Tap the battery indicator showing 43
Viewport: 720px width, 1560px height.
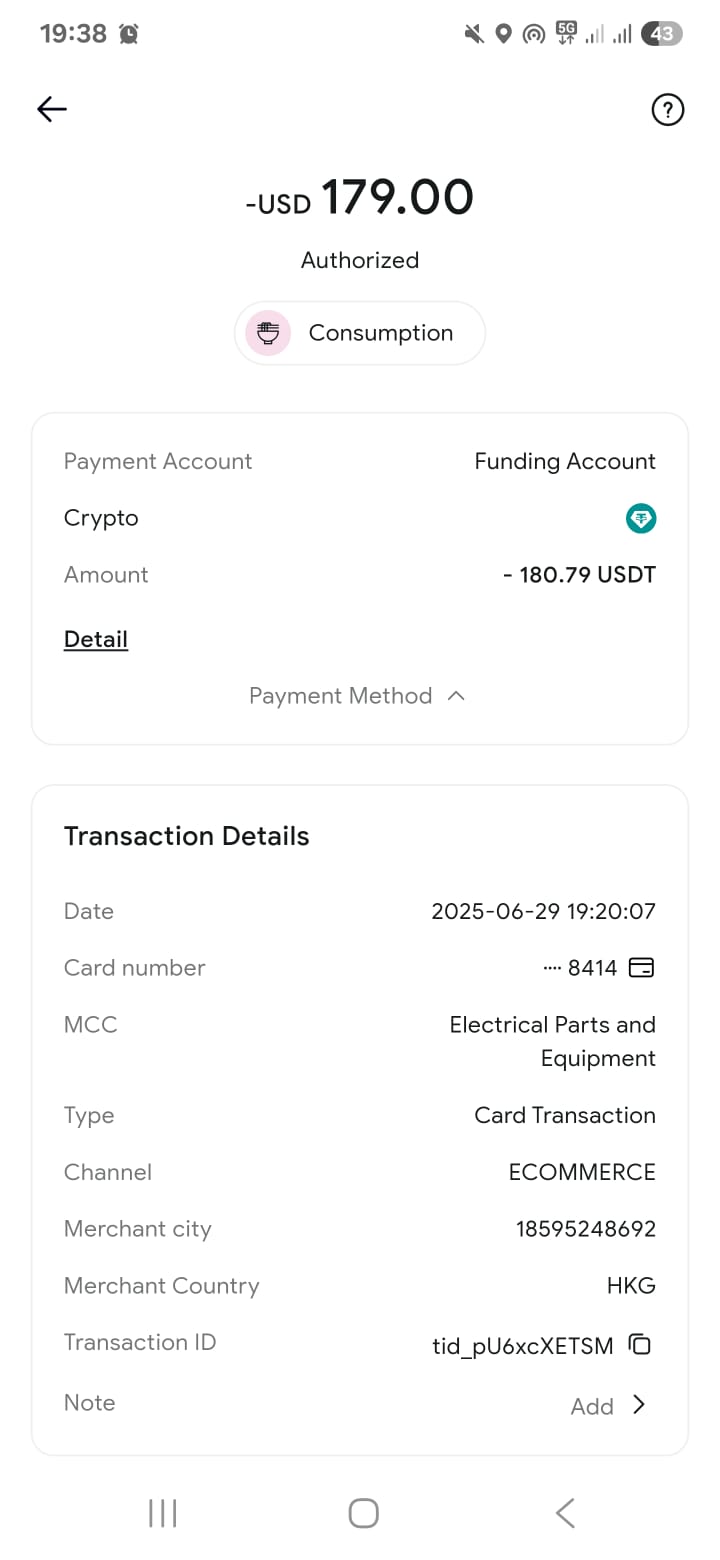661,34
